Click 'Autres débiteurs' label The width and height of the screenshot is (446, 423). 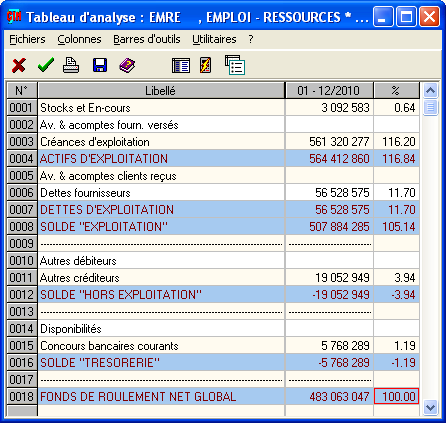78,261
